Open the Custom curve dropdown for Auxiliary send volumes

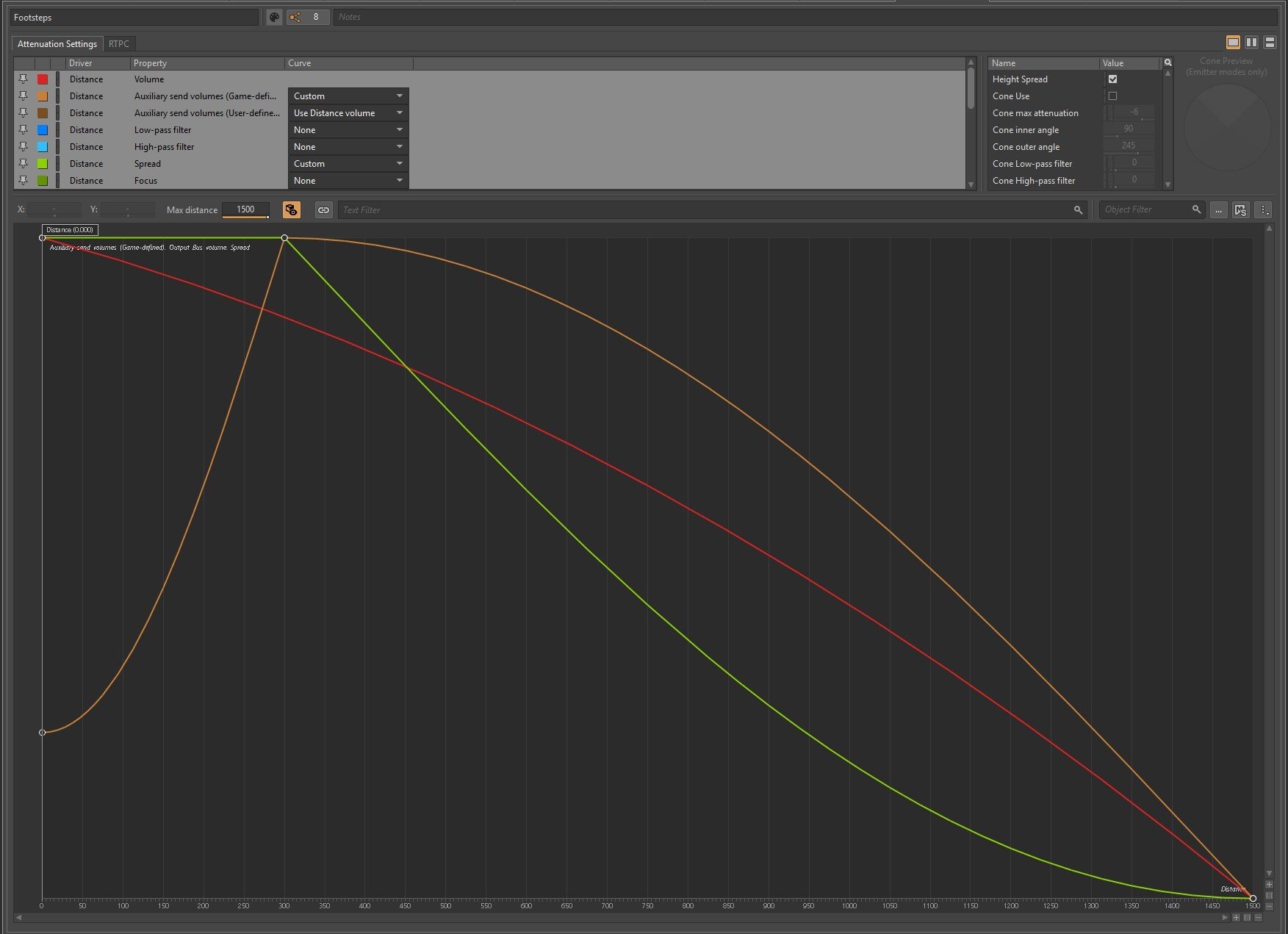(x=347, y=96)
